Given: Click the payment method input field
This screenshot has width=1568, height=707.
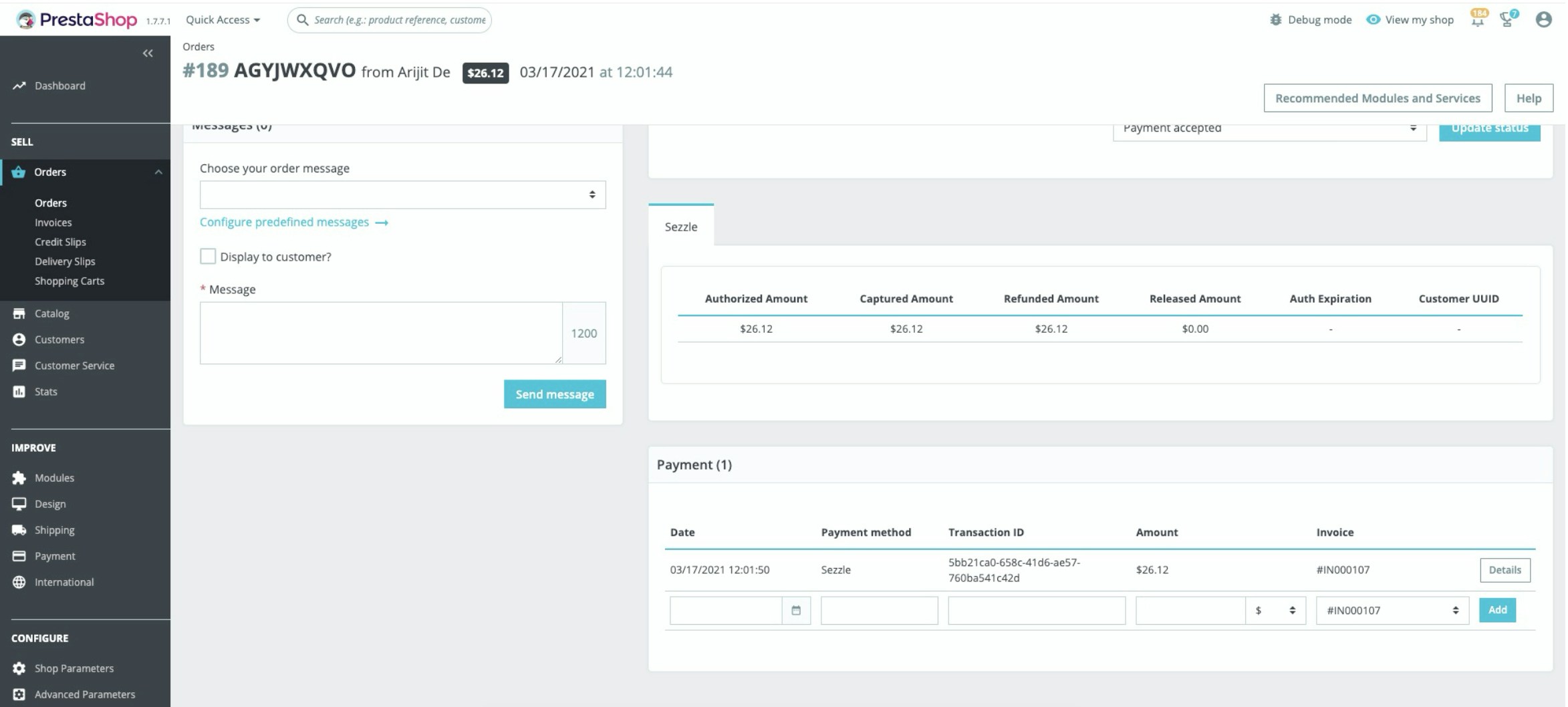Looking at the screenshot, I should [879, 610].
